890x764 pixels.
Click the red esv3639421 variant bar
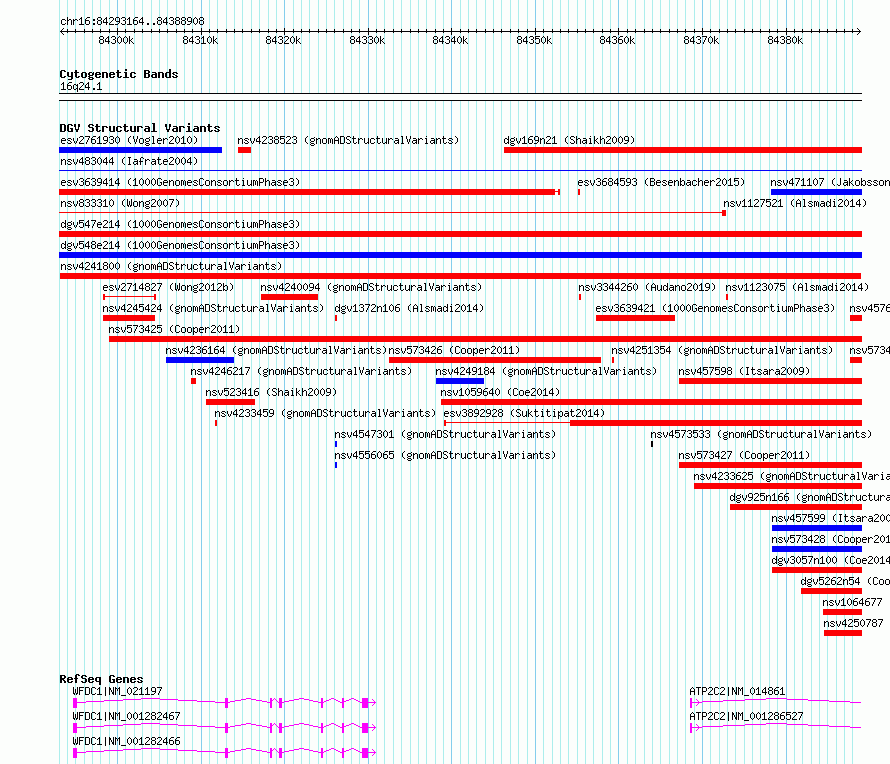pos(635,318)
